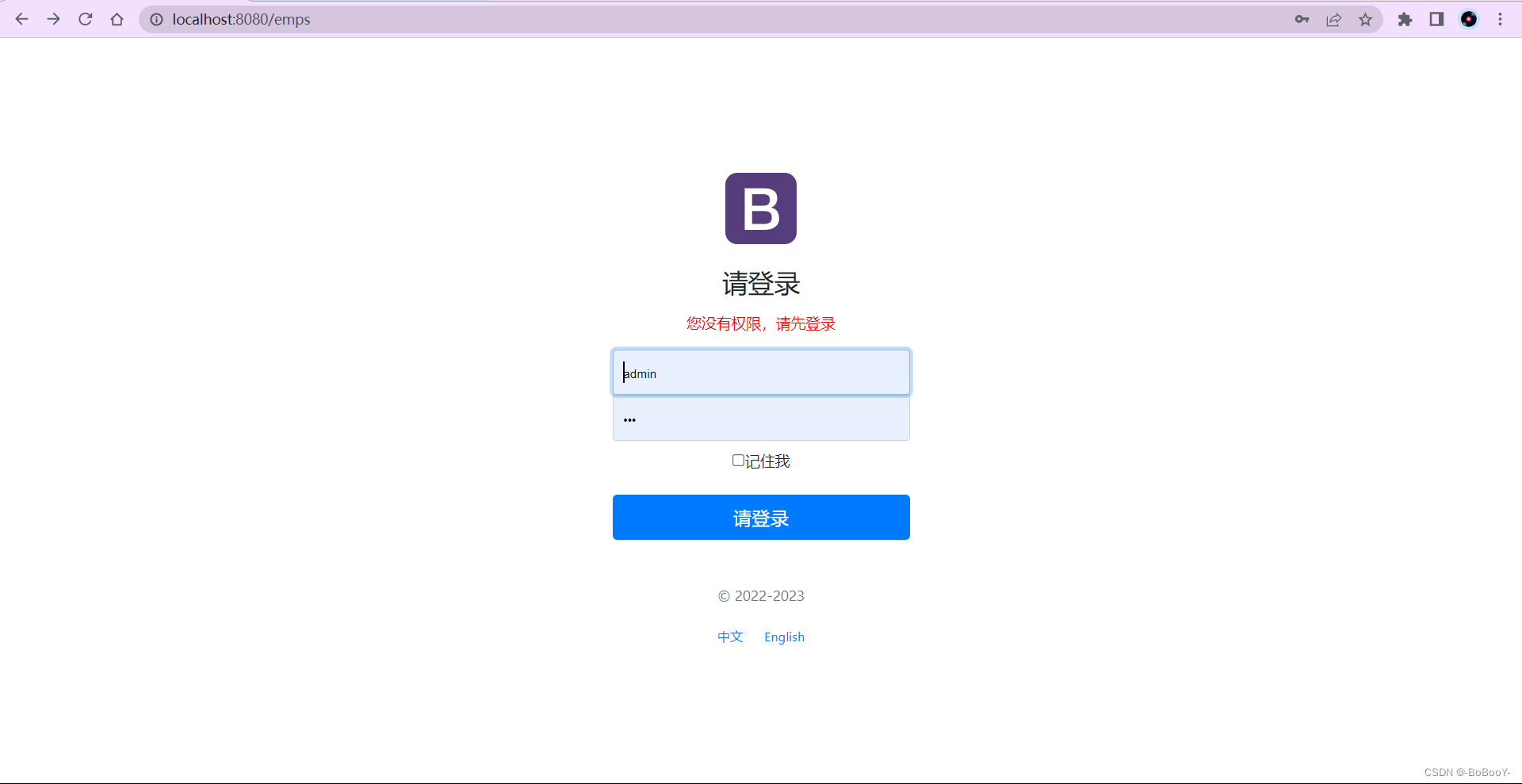This screenshot has width=1522, height=784.
Task: Open the browser three-dot menu
Action: tap(1500, 19)
